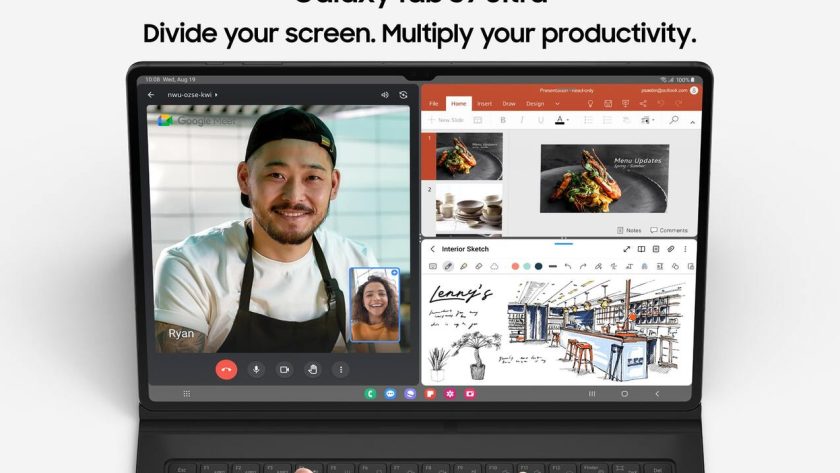Image resolution: width=840 pixels, height=473 pixels.
Task: Open Meet more options menu
Action: click(x=340, y=369)
